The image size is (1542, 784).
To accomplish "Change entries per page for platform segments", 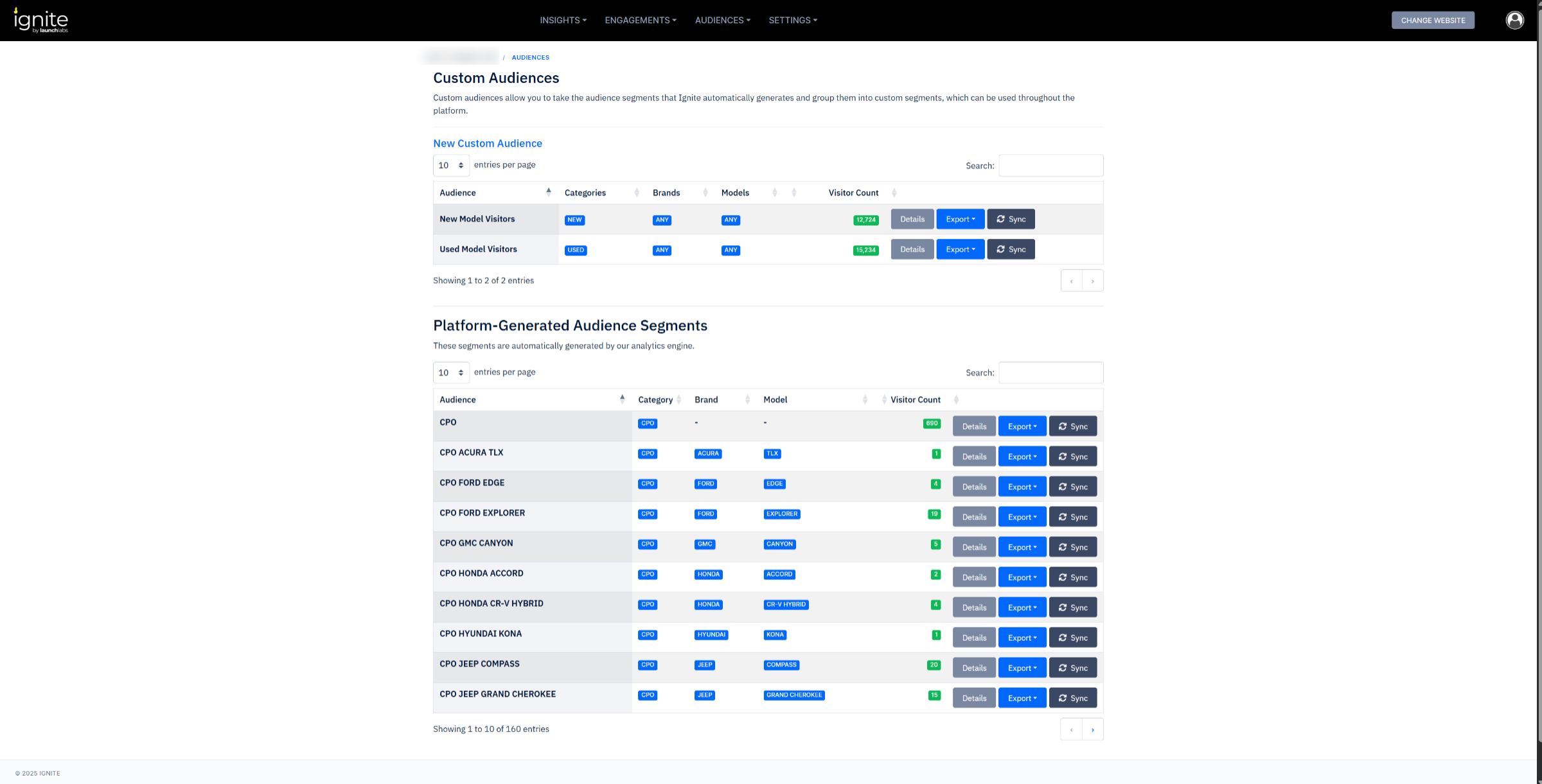I will coord(451,372).
